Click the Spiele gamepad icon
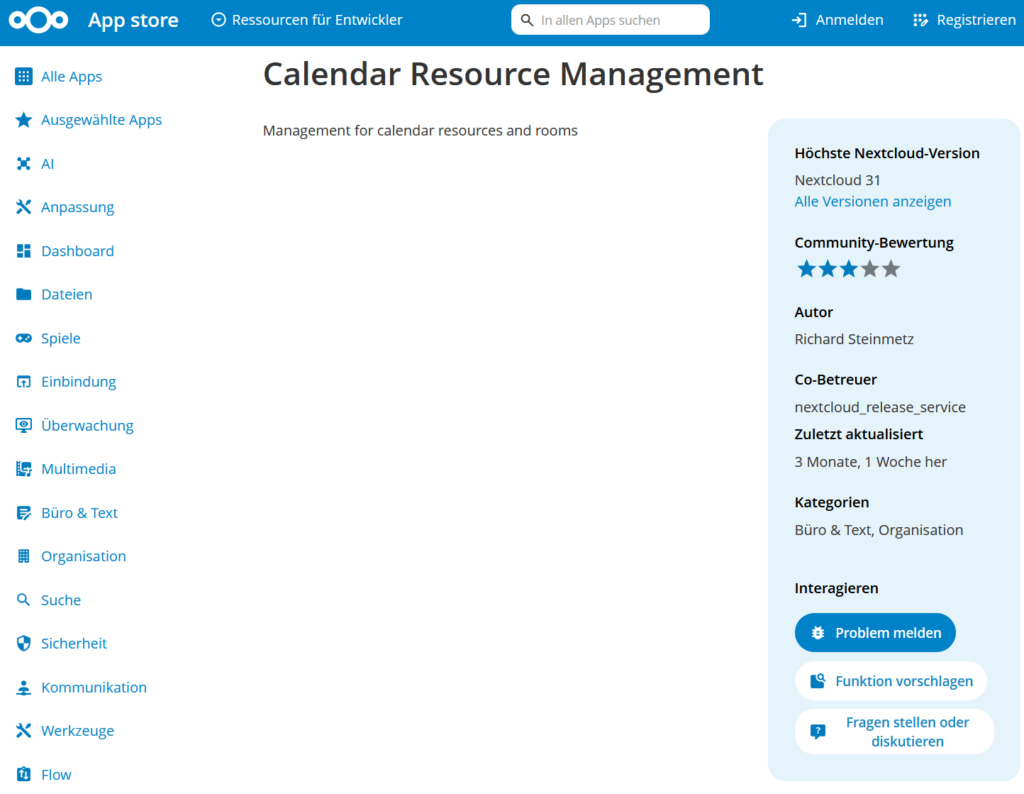 24,338
